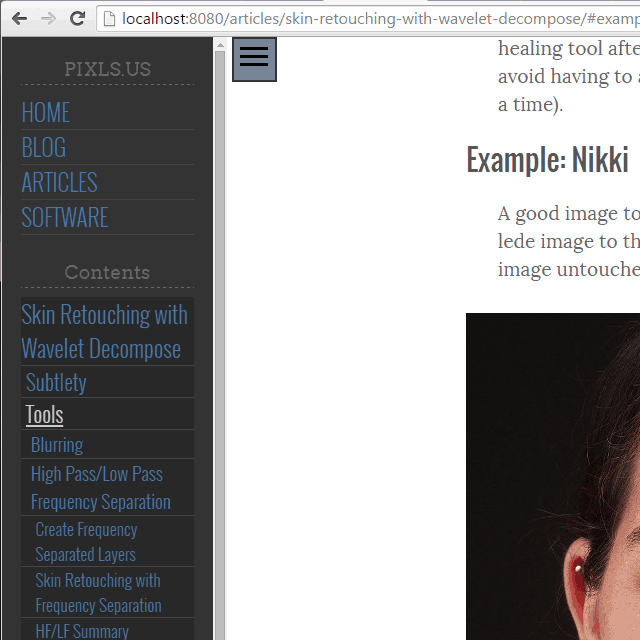Jump to the HF/LF Summary section

(82, 631)
